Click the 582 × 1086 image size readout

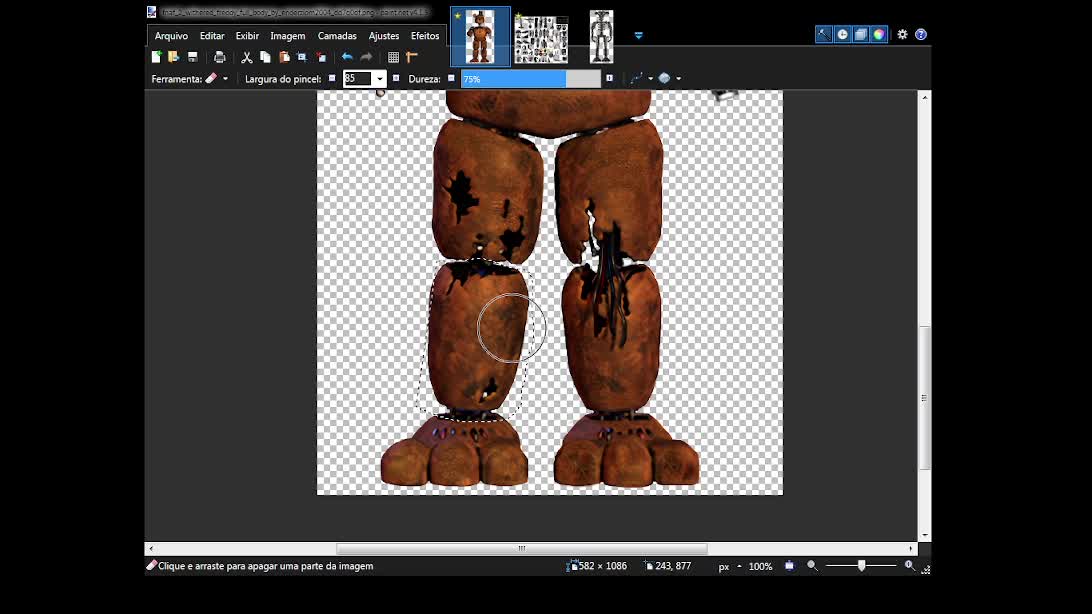(x=597, y=566)
